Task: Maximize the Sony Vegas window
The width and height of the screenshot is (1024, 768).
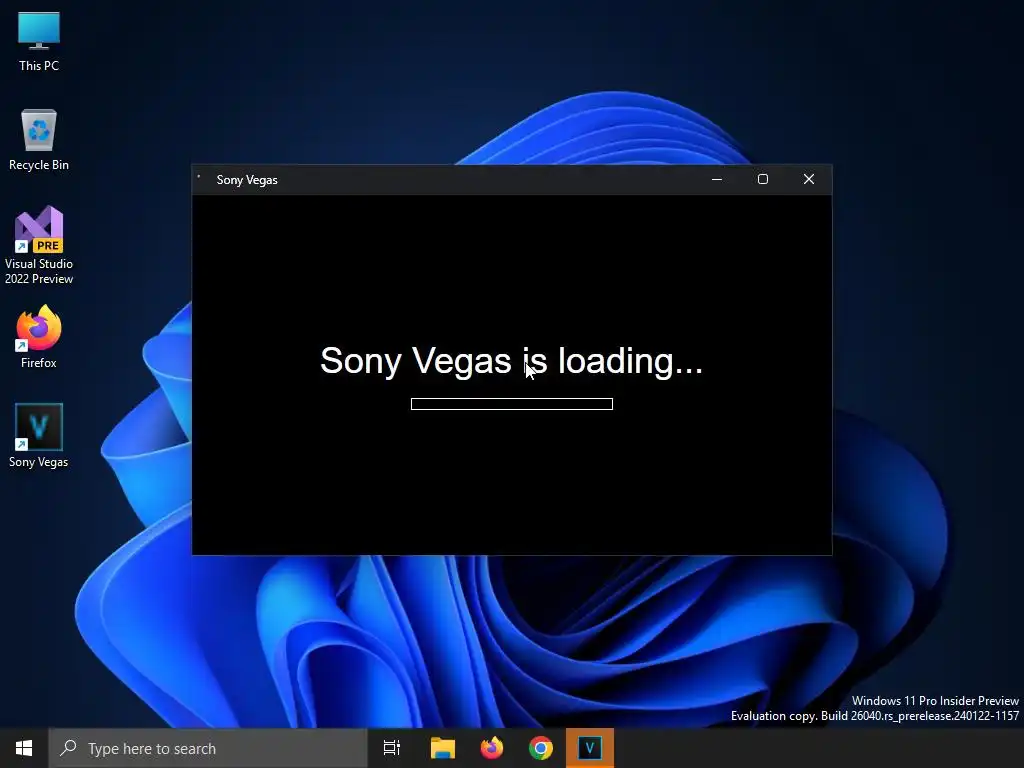Action: click(x=763, y=180)
